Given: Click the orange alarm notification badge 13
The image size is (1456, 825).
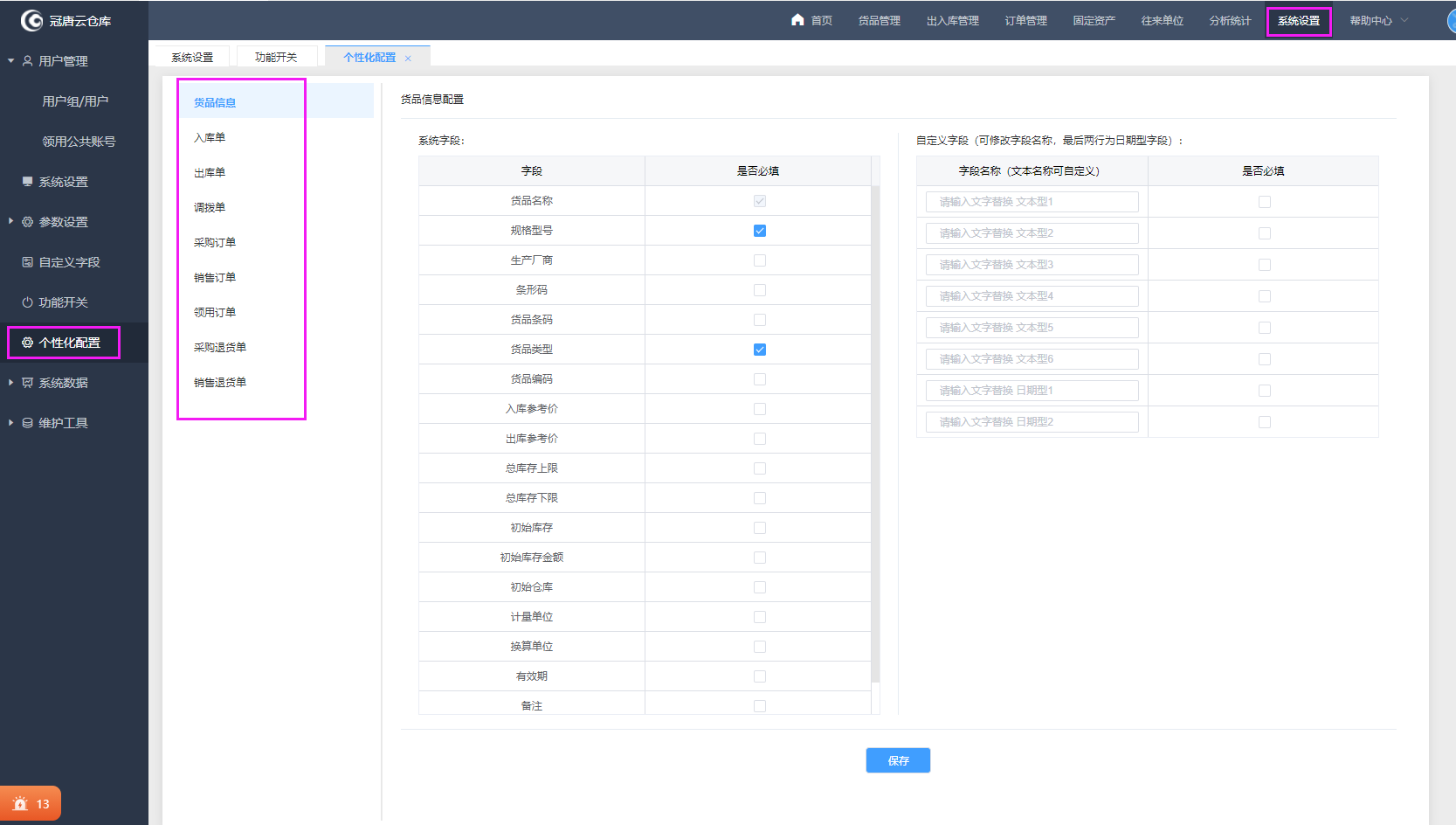Looking at the screenshot, I should click(x=31, y=804).
